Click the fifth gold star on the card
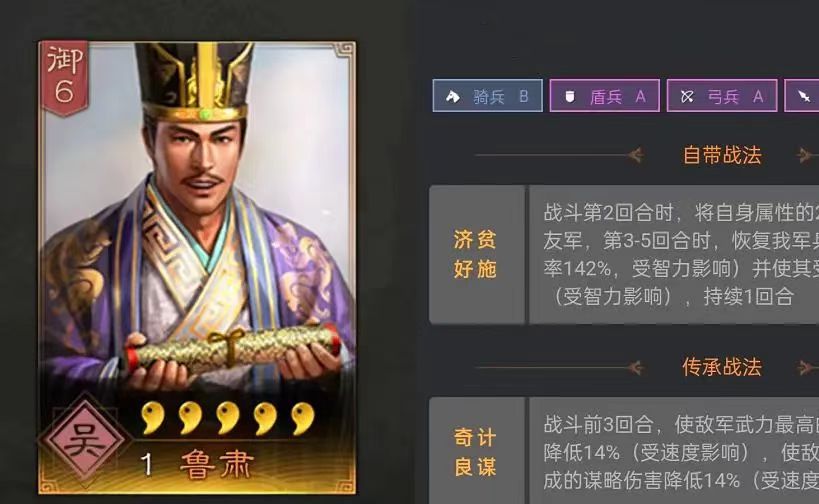The height and width of the screenshot is (504, 819). (x=303, y=418)
